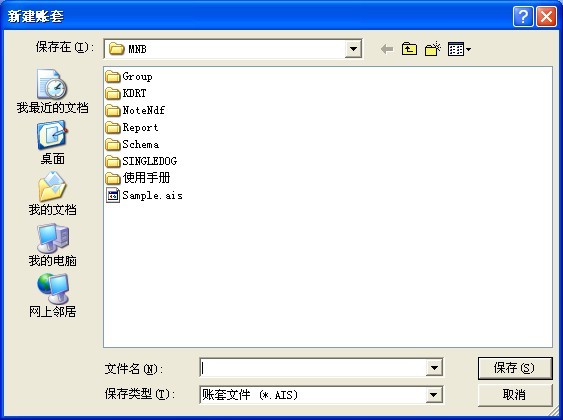Image resolution: width=563 pixels, height=420 pixels.
Task: Click the 取消 cancel button
Action: tap(515, 395)
